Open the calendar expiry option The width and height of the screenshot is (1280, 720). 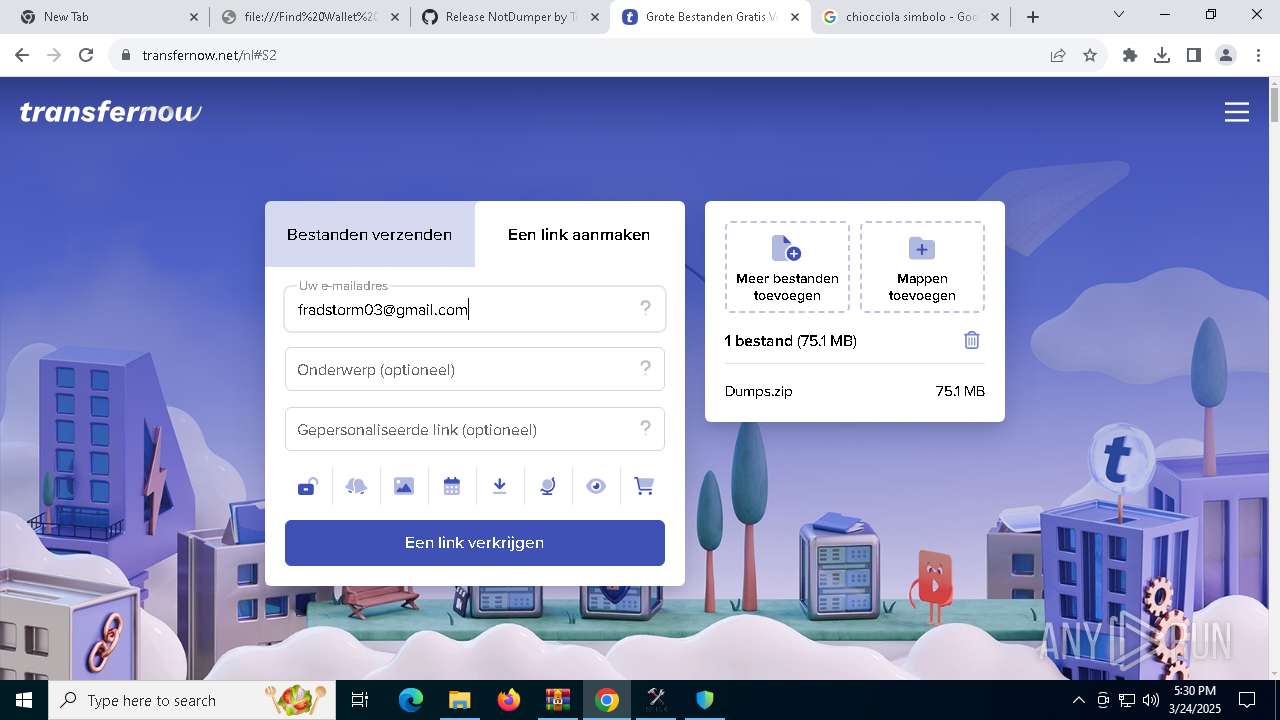[x=452, y=486]
